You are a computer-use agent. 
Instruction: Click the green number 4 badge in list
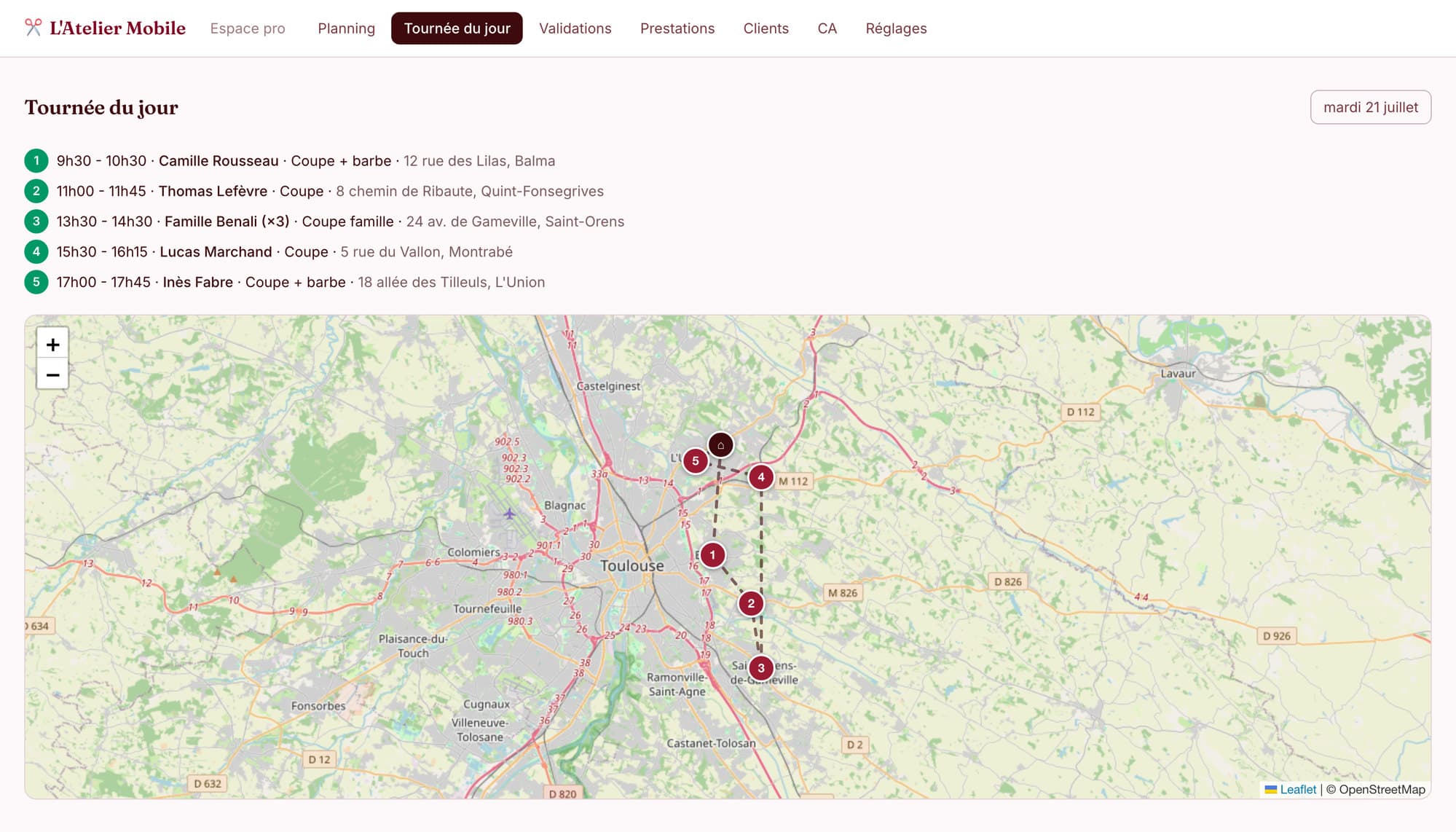point(36,251)
